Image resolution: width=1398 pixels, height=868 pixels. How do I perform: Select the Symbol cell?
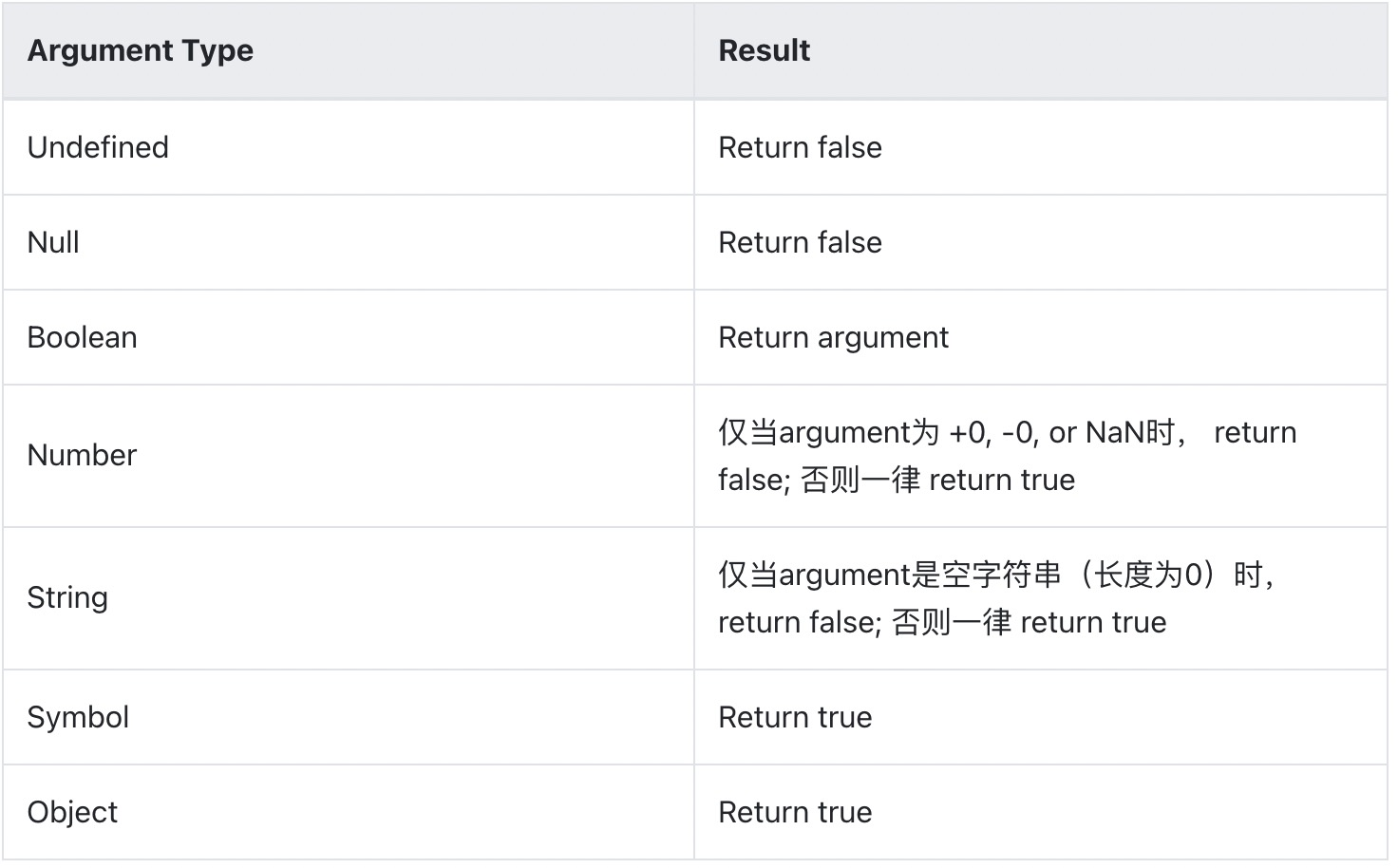pos(78,717)
